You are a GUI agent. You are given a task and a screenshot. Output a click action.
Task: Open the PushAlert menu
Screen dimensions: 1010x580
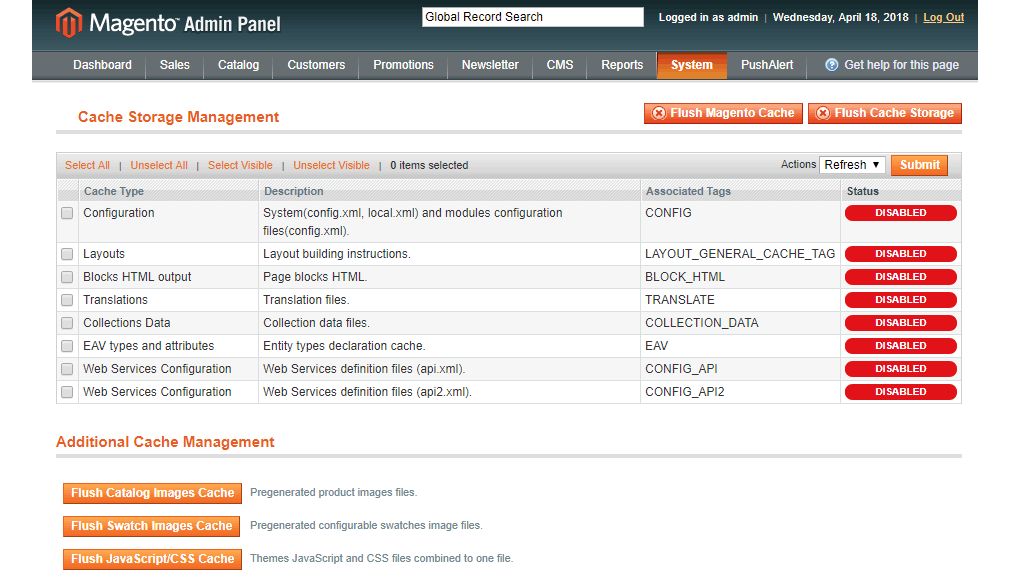767,65
